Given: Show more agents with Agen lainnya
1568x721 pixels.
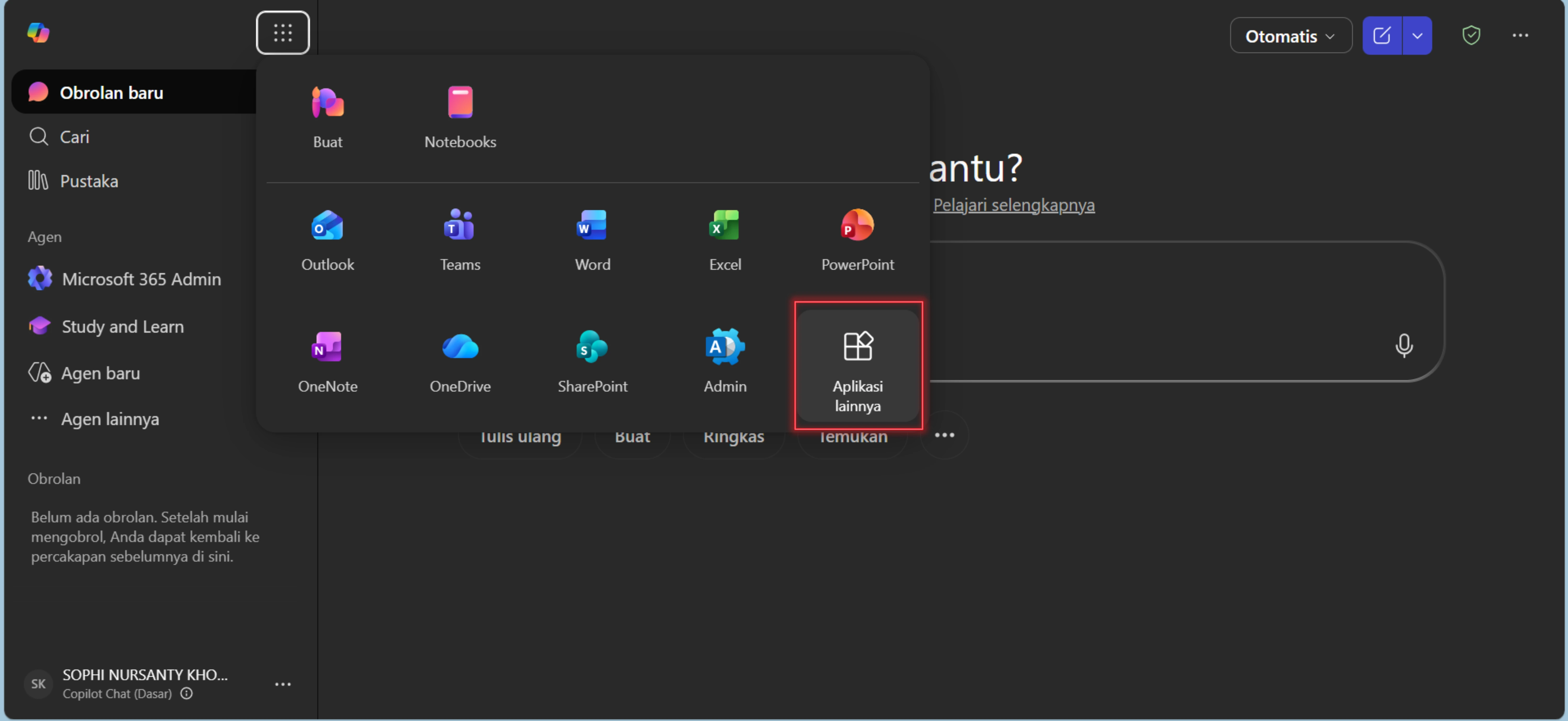Looking at the screenshot, I should [95, 419].
